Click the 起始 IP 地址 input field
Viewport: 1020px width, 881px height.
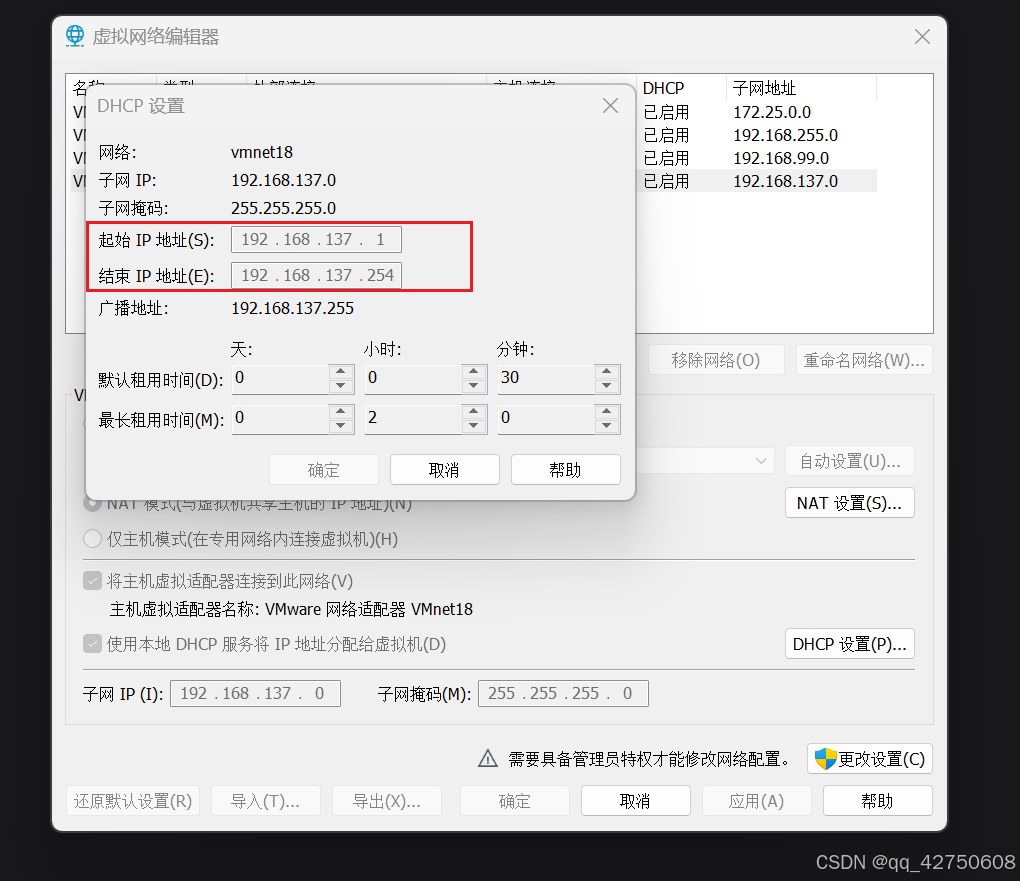(x=316, y=239)
